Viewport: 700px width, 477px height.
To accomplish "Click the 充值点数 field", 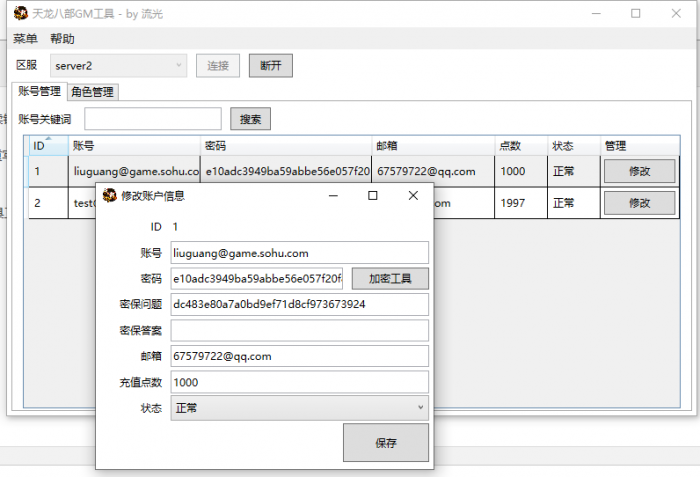I will (300, 382).
